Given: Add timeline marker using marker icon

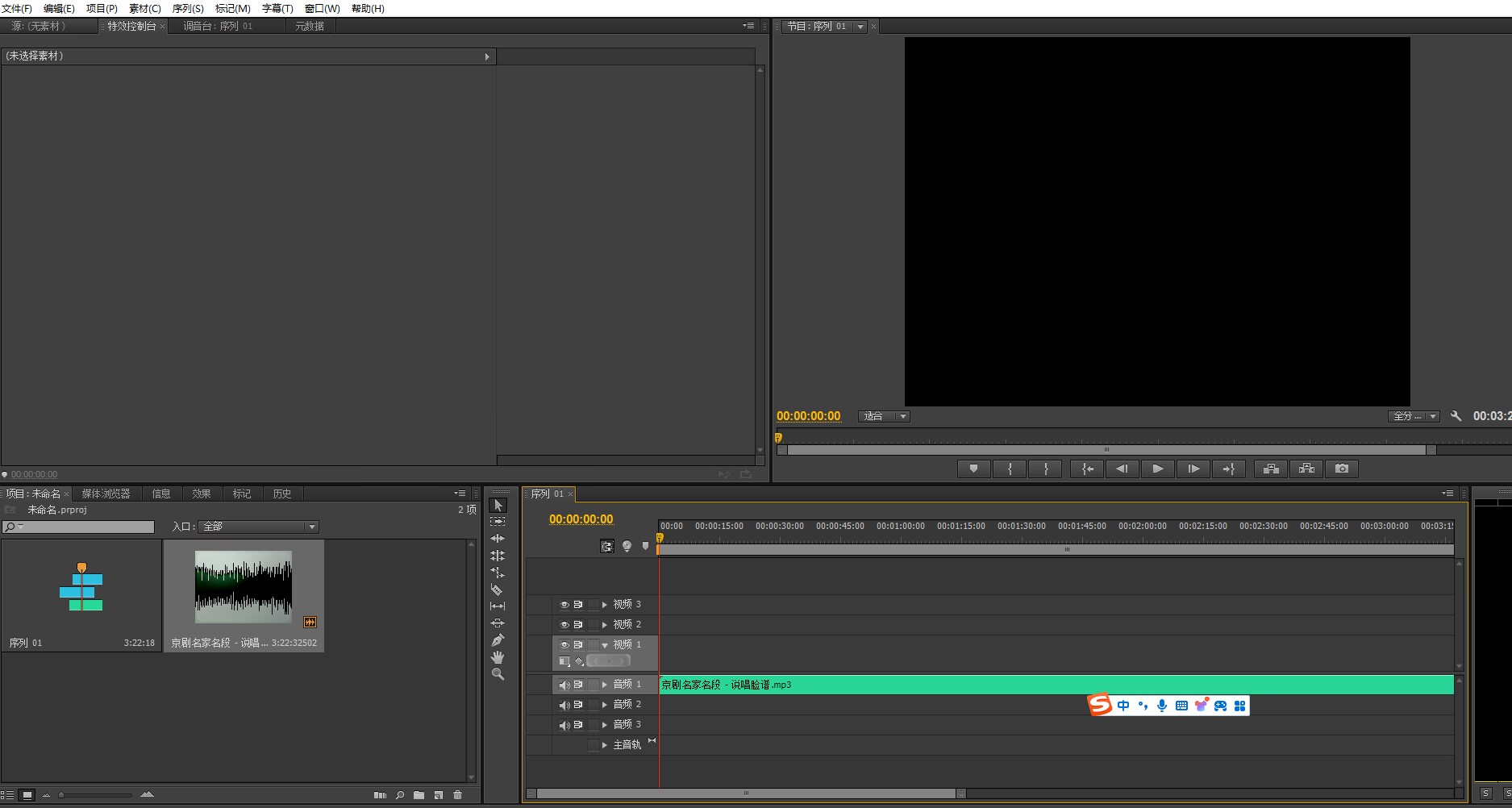Looking at the screenshot, I should pos(645,546).
